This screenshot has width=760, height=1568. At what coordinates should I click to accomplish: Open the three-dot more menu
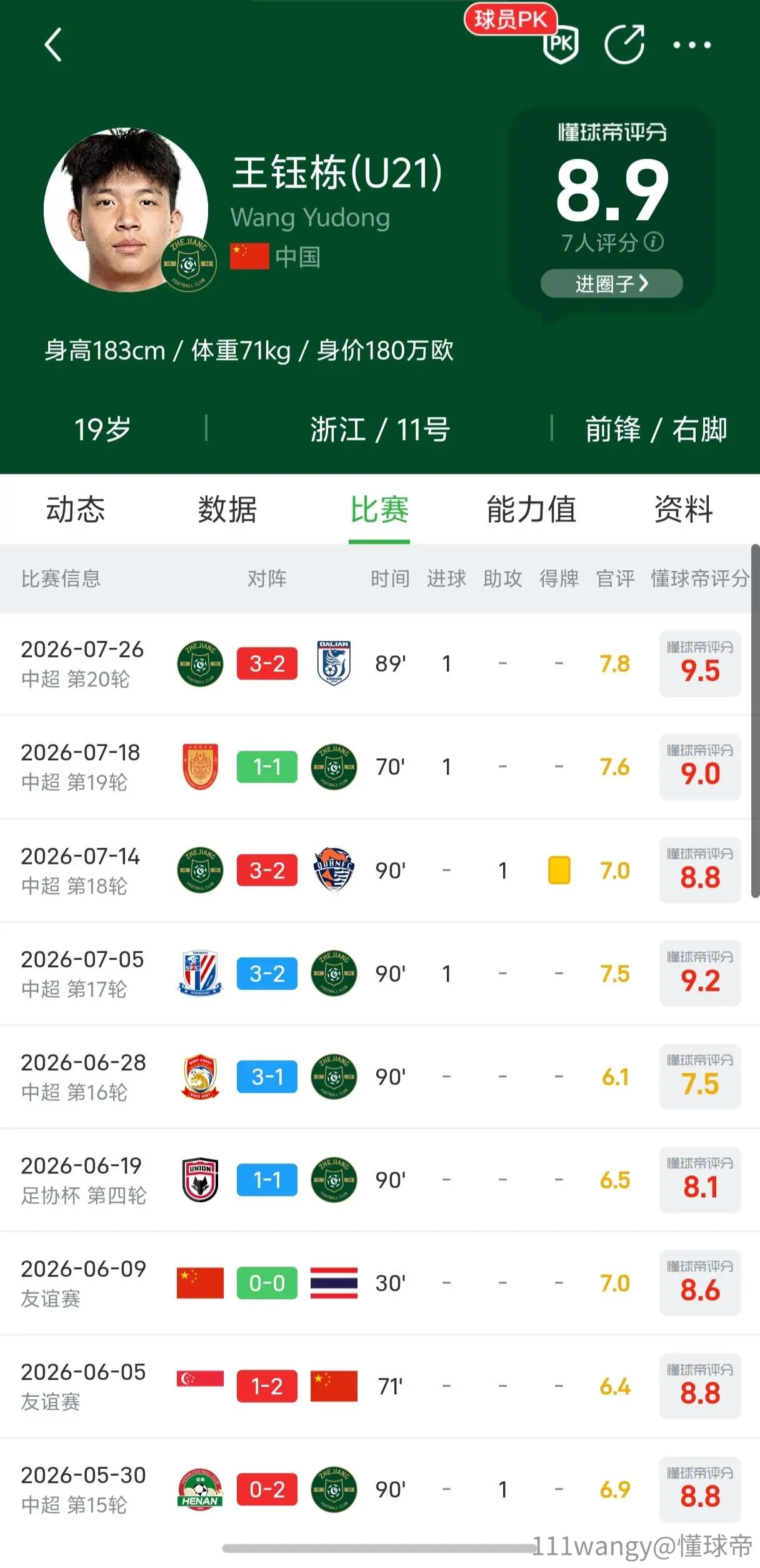(x=692, y=45)
